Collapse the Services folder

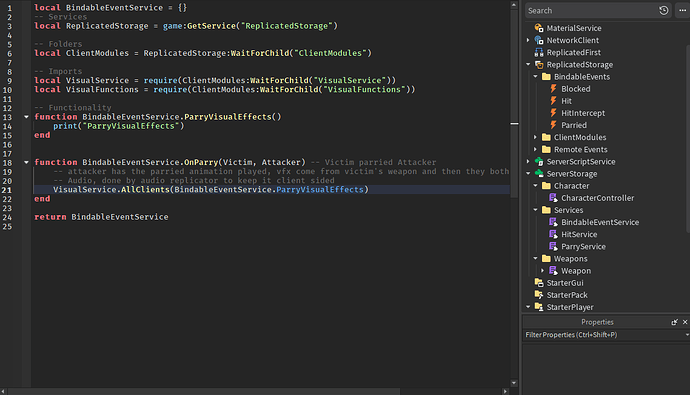tap(535, 210)
